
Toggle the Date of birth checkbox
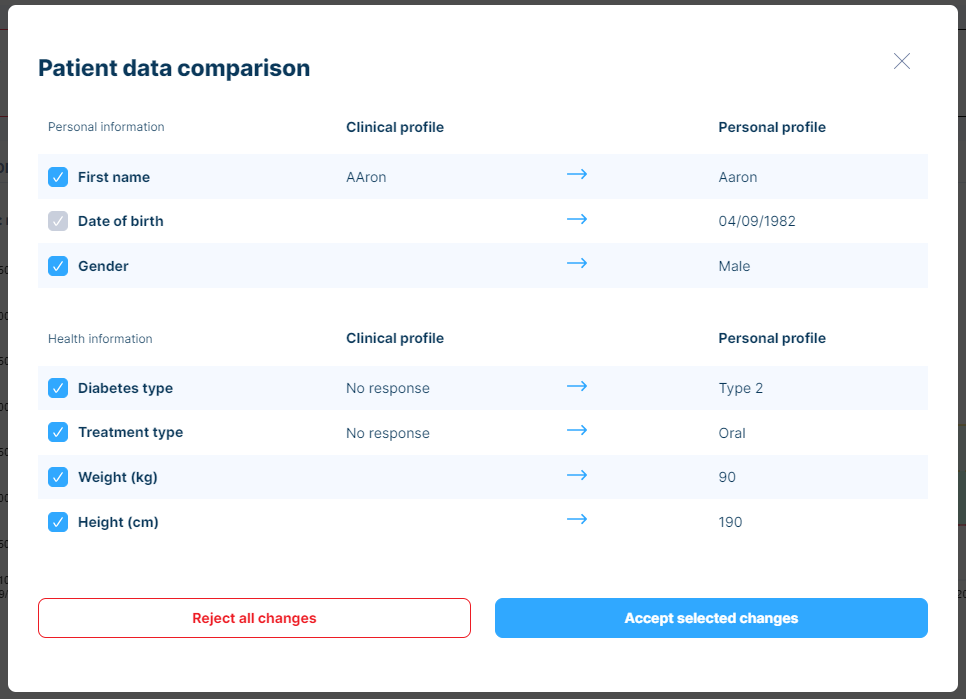(x=58, y=221)
